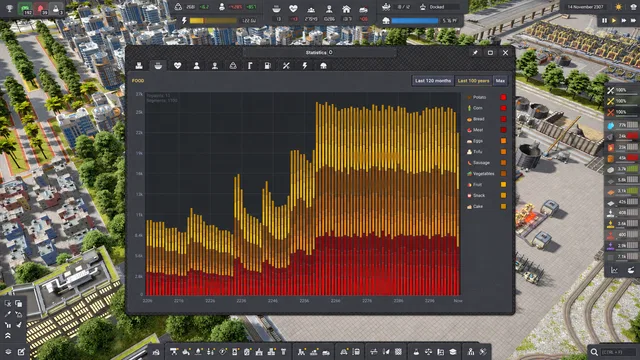The height and width of the screenshot is (360, 640).
Task: Select the eyedropper clone tool
Action: pyautogui.click(x=8, y=314)
